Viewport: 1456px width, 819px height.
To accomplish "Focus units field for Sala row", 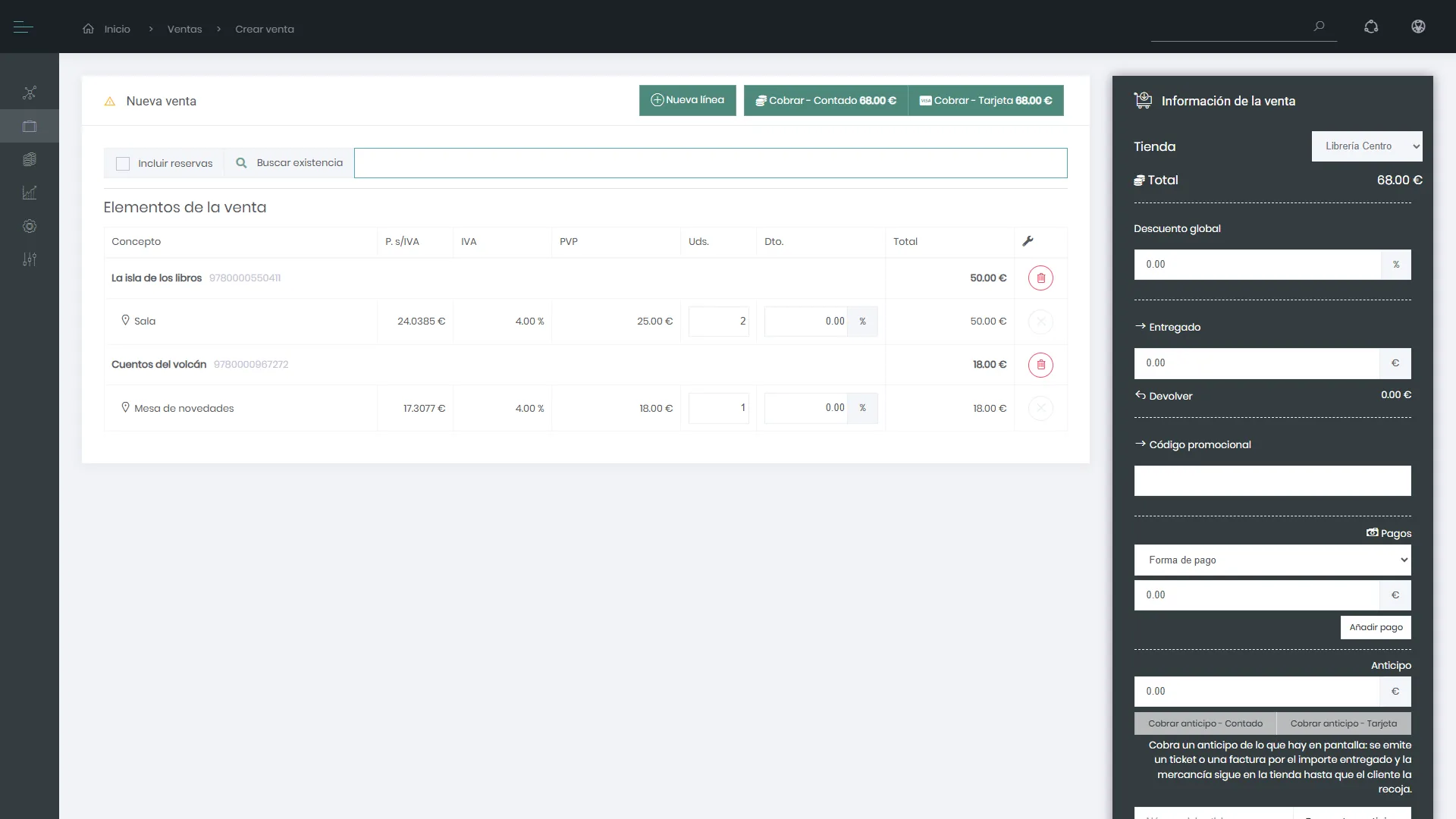I will [x=719, y=322].
